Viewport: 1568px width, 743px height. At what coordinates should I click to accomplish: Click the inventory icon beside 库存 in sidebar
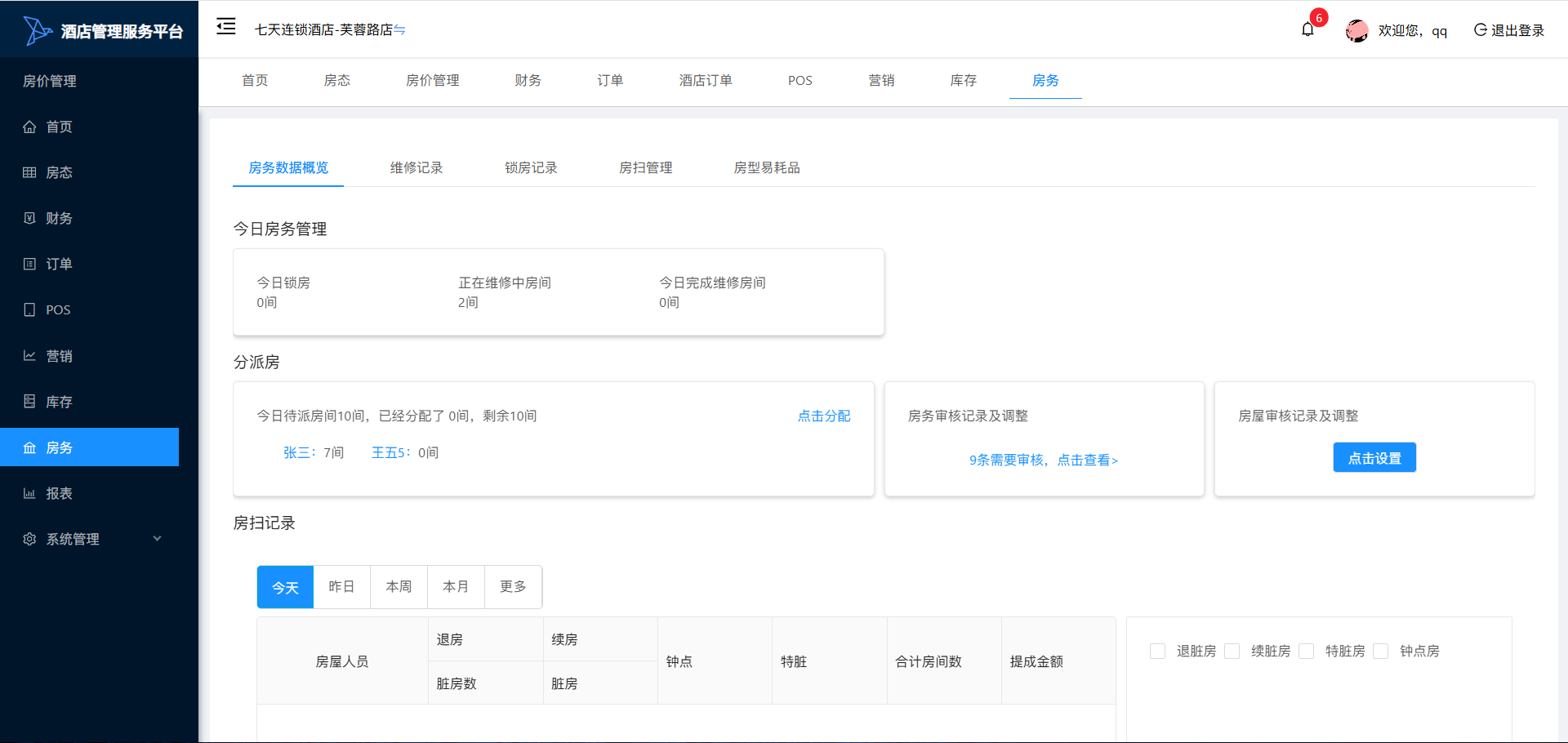29,402
